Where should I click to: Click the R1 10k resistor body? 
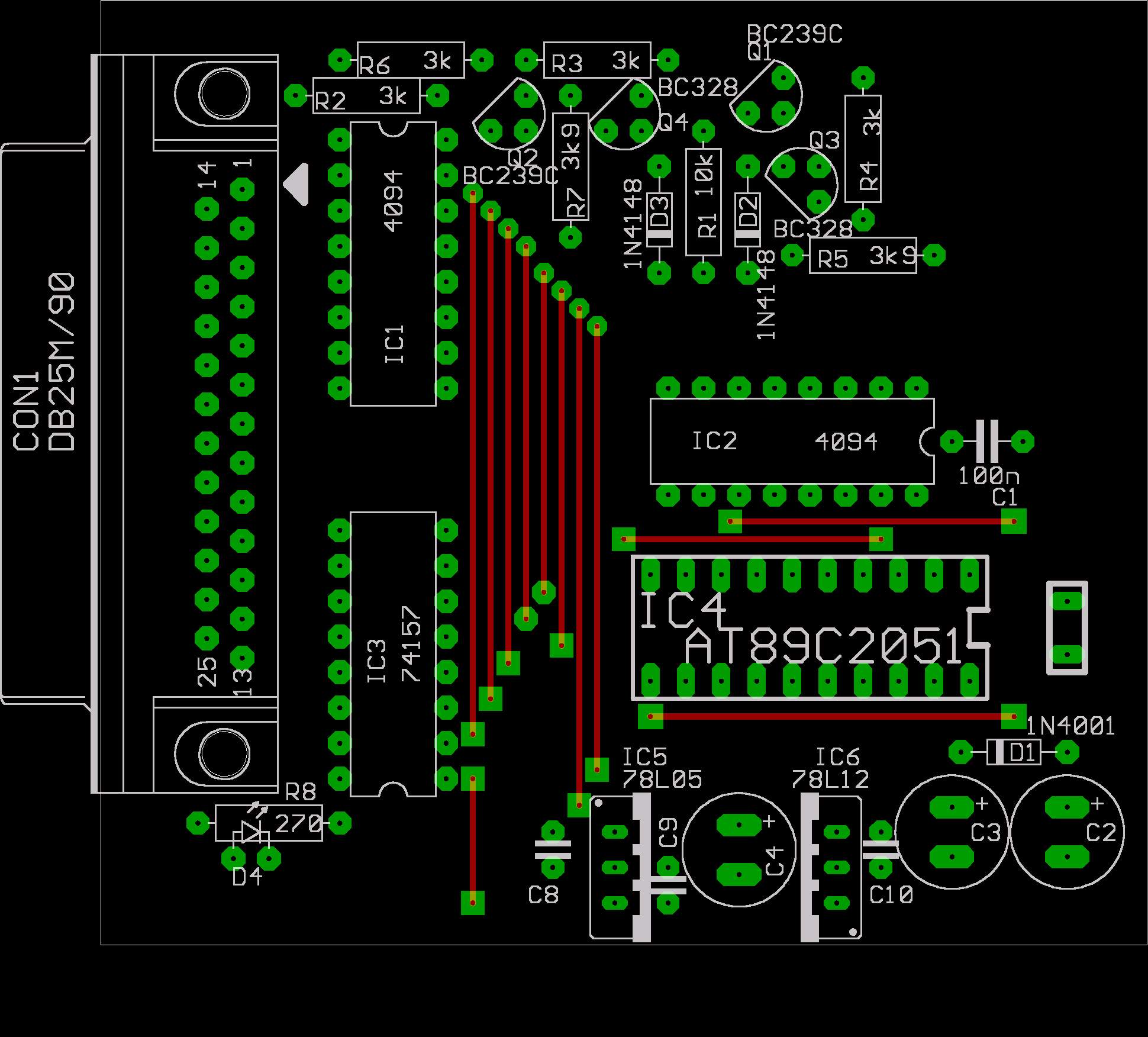coord(704,202)
